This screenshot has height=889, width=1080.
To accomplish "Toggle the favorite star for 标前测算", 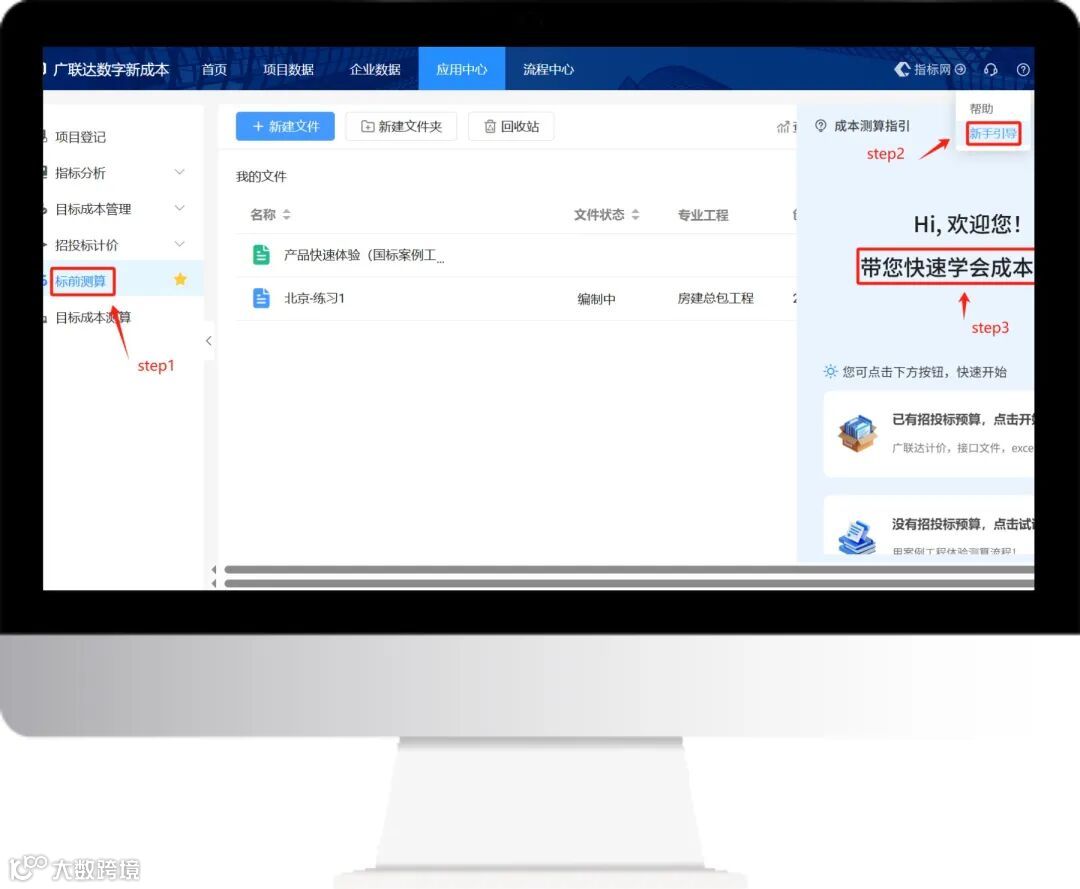I will click(x=180, y=279).
